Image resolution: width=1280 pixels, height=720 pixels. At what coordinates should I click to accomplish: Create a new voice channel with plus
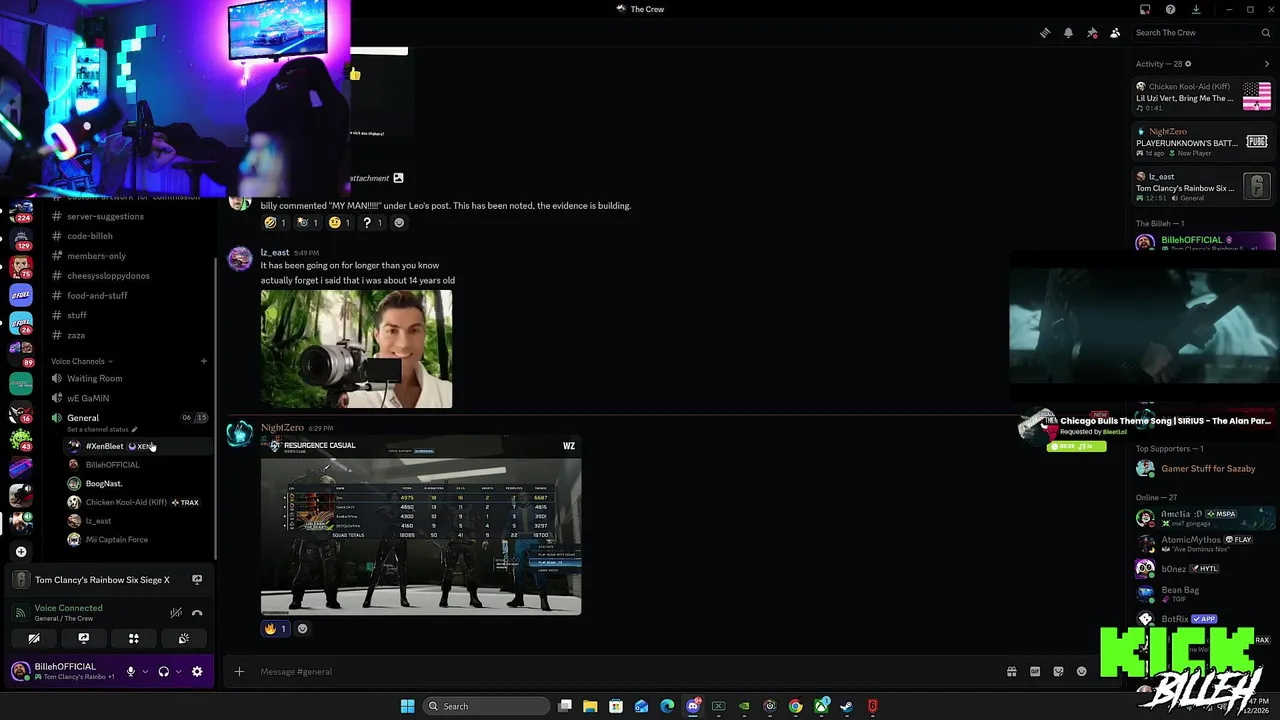point(204,361)
